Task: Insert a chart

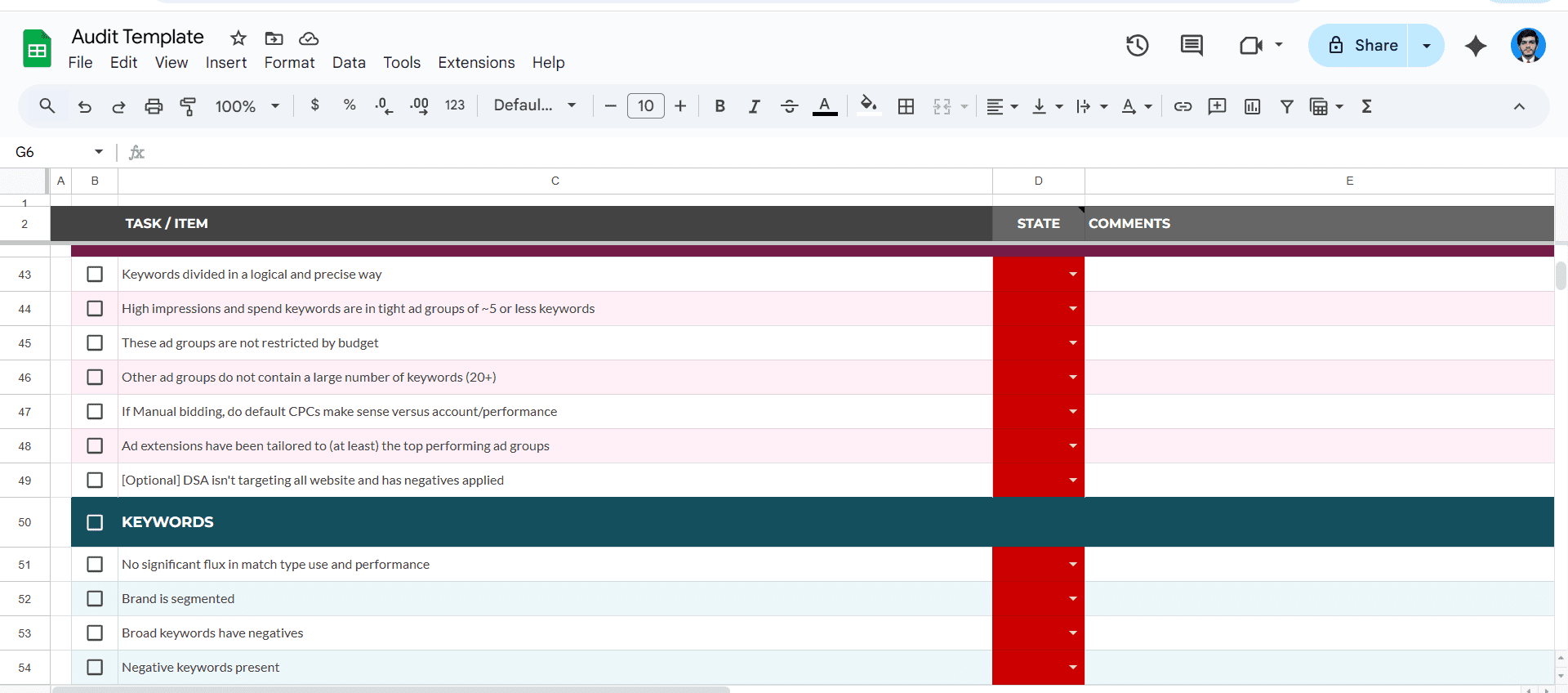Action: 1252,106
